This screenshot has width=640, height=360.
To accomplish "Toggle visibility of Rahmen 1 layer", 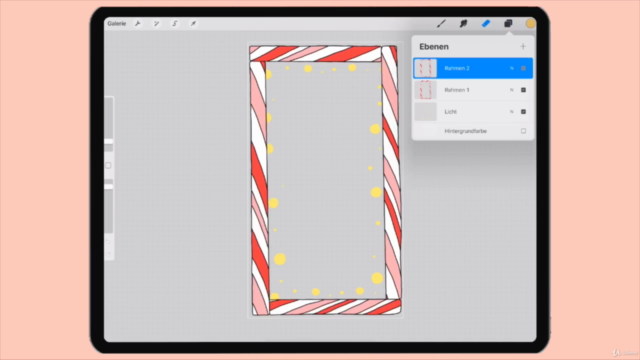I will [x=523, y=90].
